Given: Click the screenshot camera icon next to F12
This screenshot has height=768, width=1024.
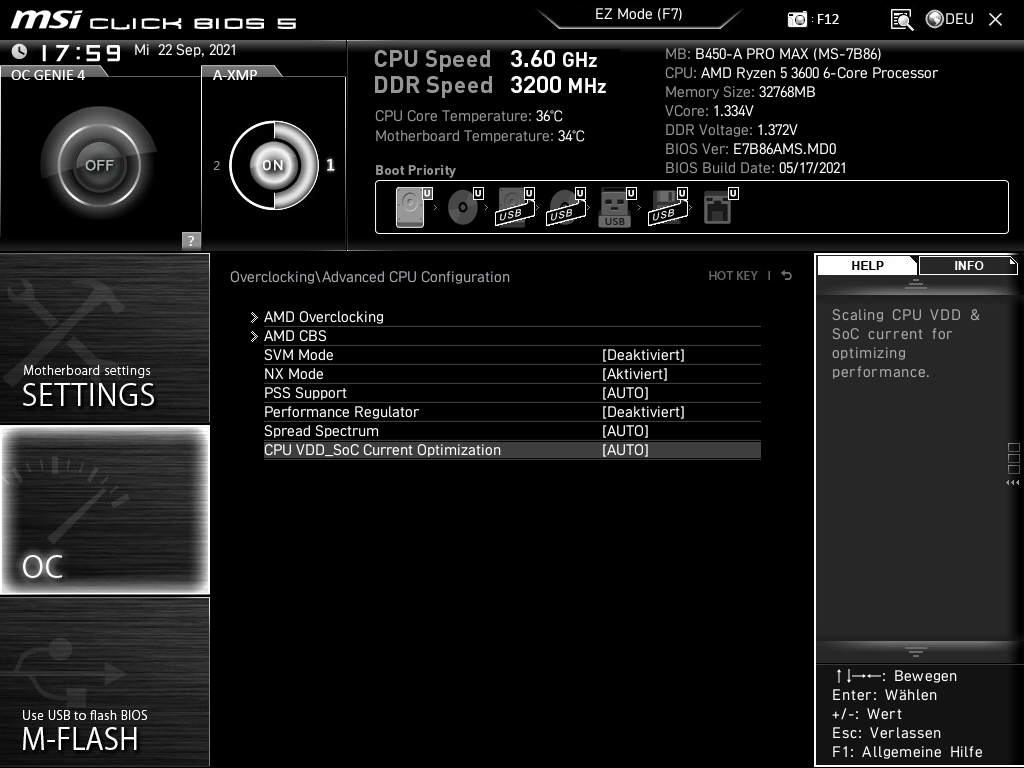Looking at the screenshot, I should click(x=797, y=18).
